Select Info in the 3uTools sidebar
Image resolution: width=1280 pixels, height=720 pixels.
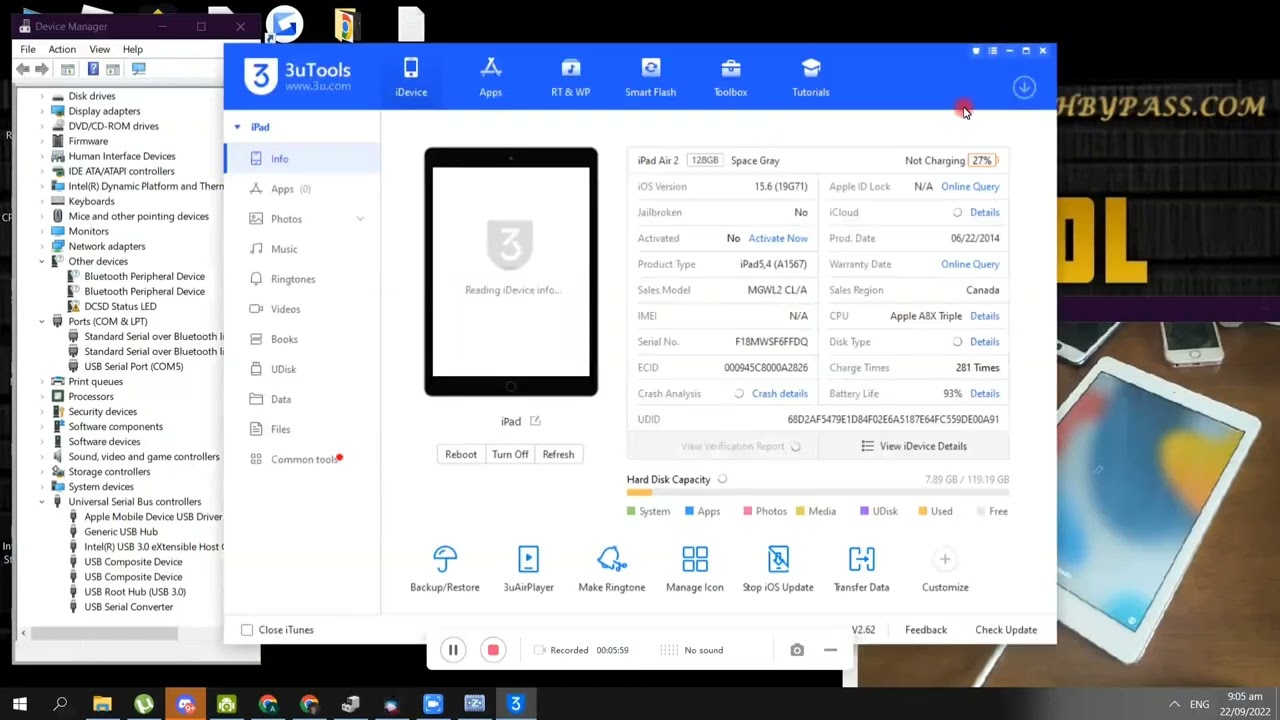(x=303, y=159)
